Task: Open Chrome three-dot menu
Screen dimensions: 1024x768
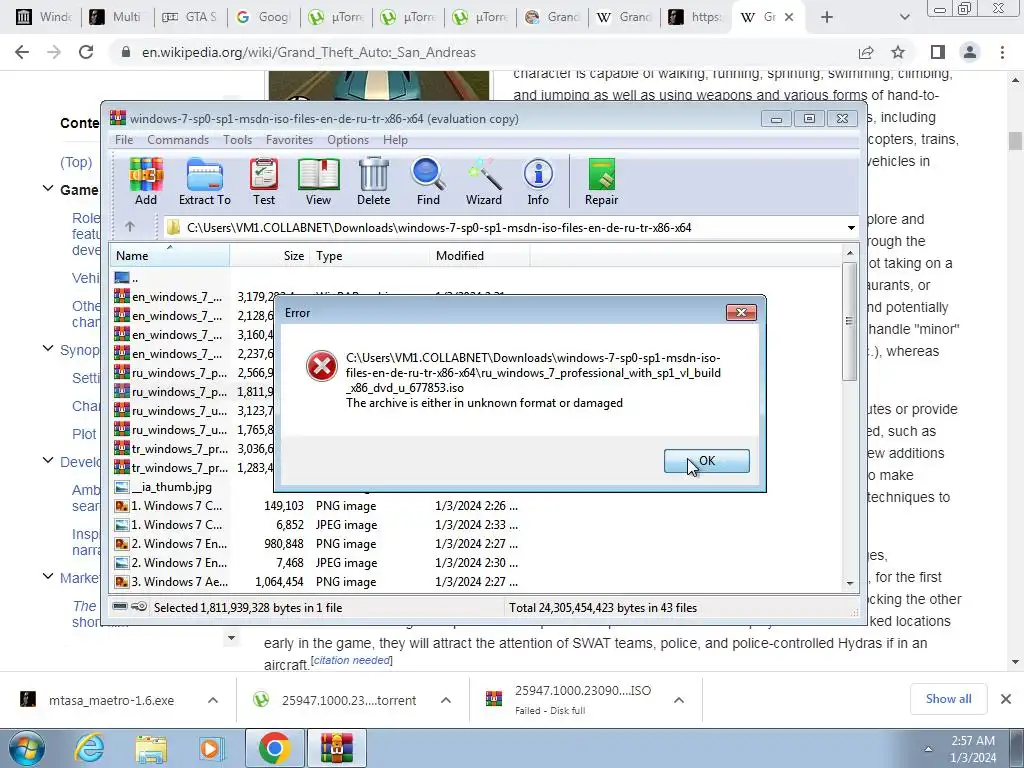Action: coord(1002,52)
